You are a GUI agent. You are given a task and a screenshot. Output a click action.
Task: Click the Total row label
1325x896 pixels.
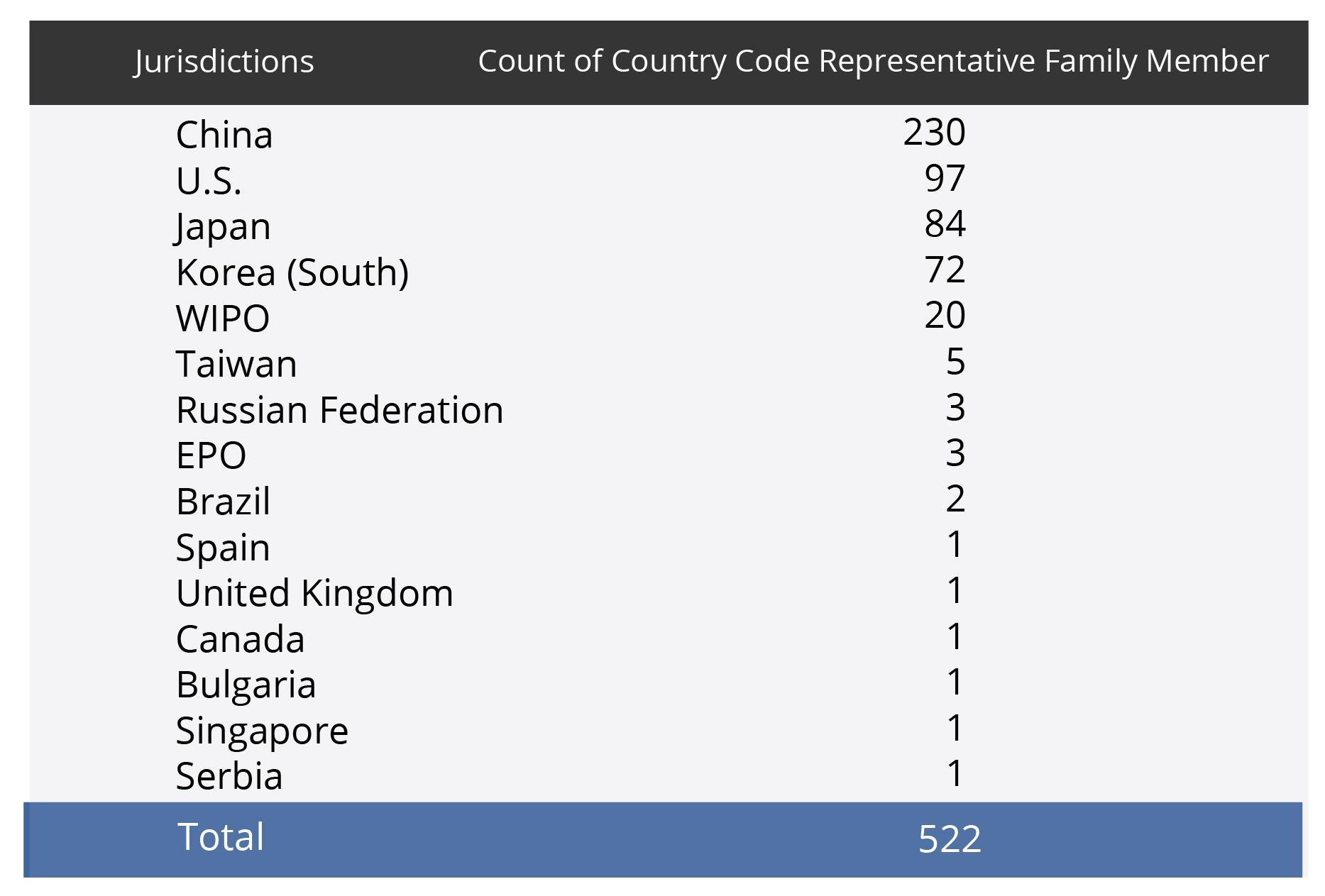pyautogui.click(x=221, y=836)
